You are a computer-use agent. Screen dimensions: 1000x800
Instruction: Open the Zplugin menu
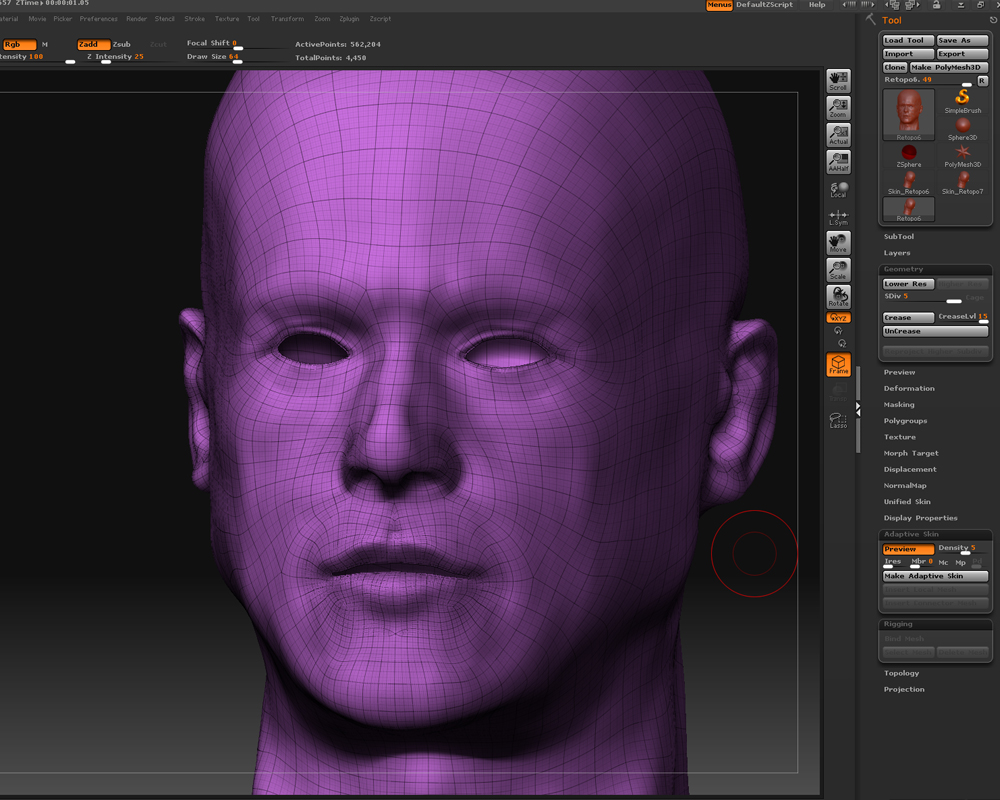(x=349, y=19)
